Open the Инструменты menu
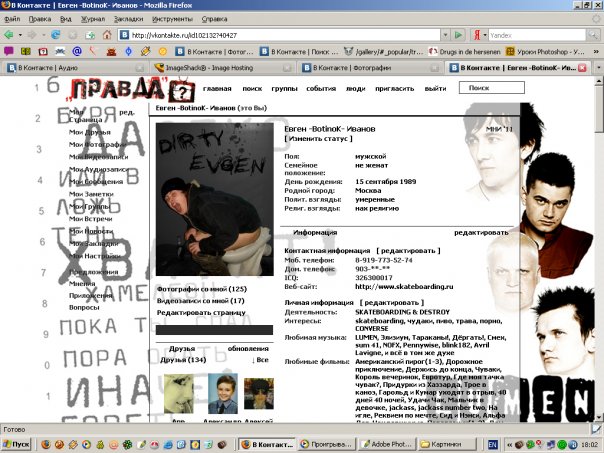Screen dimensions: 604x453 [172, 19]
